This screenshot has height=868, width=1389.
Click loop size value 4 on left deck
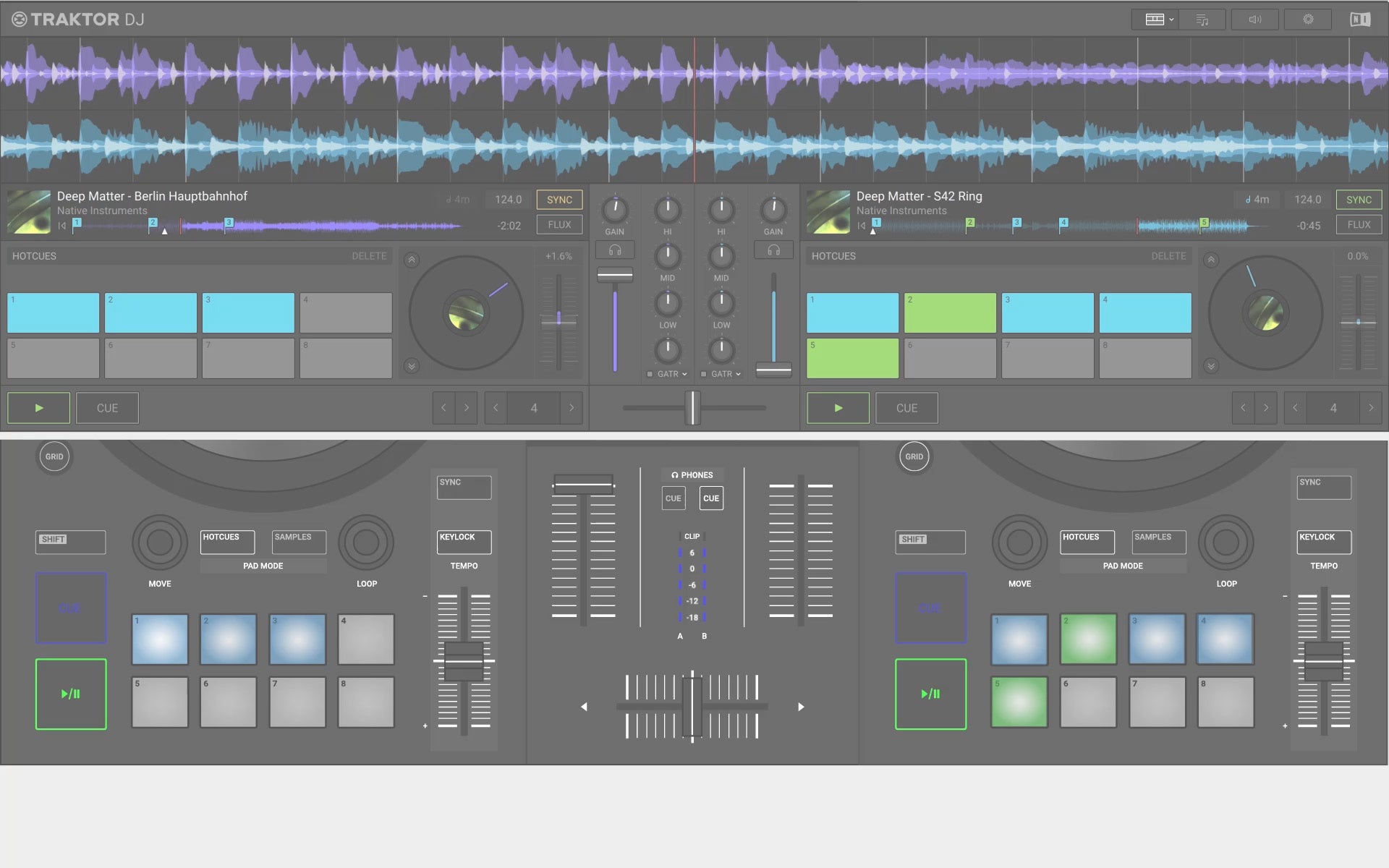(x=534, y=408)
